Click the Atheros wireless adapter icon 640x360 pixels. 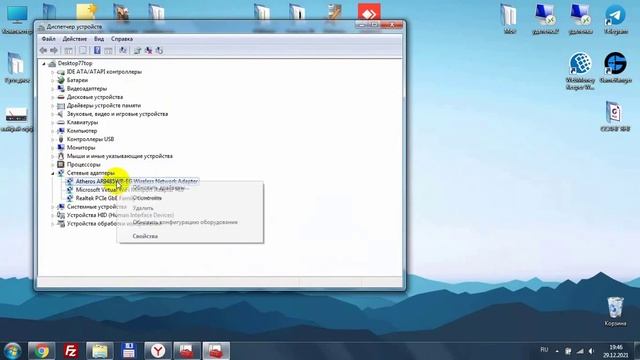click(x=70, y=181)
